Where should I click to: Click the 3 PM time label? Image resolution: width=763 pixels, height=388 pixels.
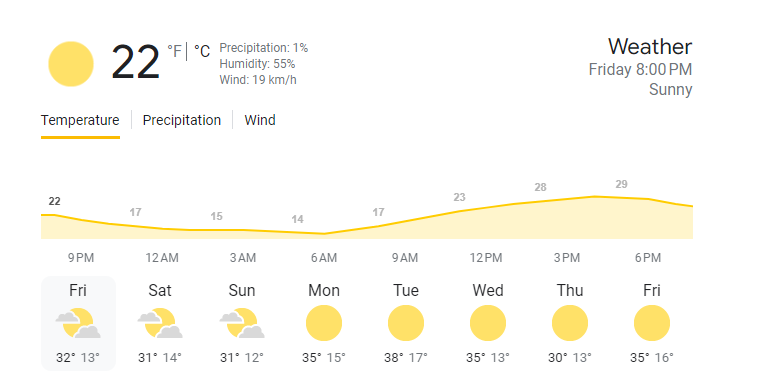click(x=567, y=258)
